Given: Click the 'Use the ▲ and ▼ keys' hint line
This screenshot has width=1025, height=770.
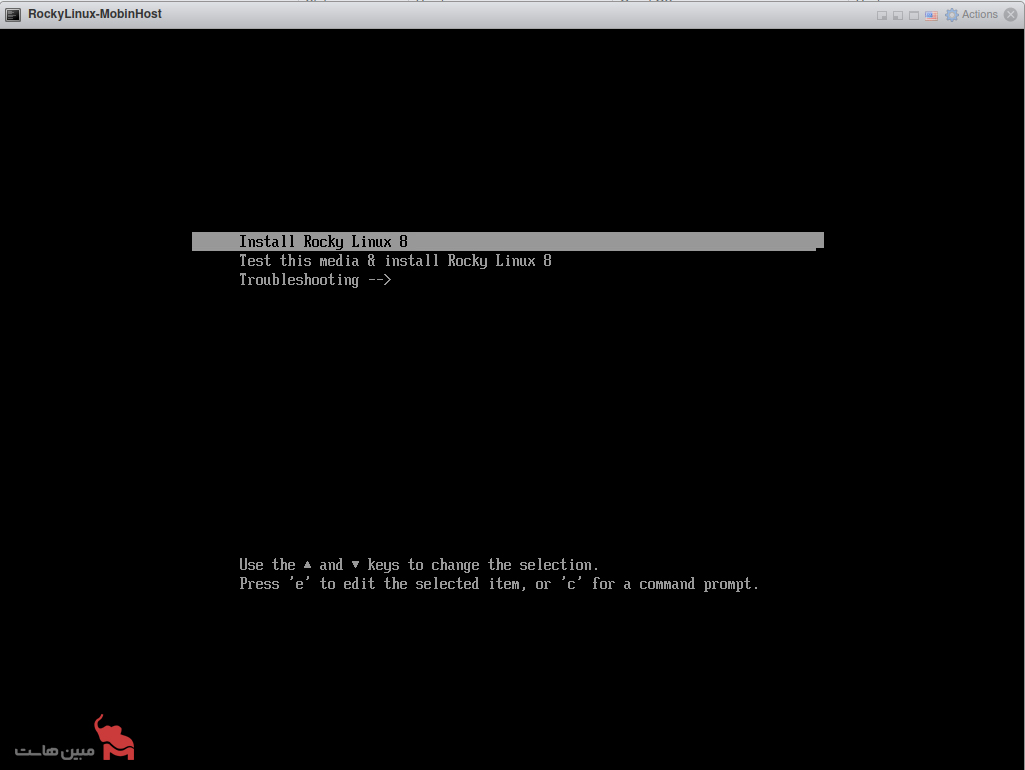Looking at the screenshot, I should point(418,565).
